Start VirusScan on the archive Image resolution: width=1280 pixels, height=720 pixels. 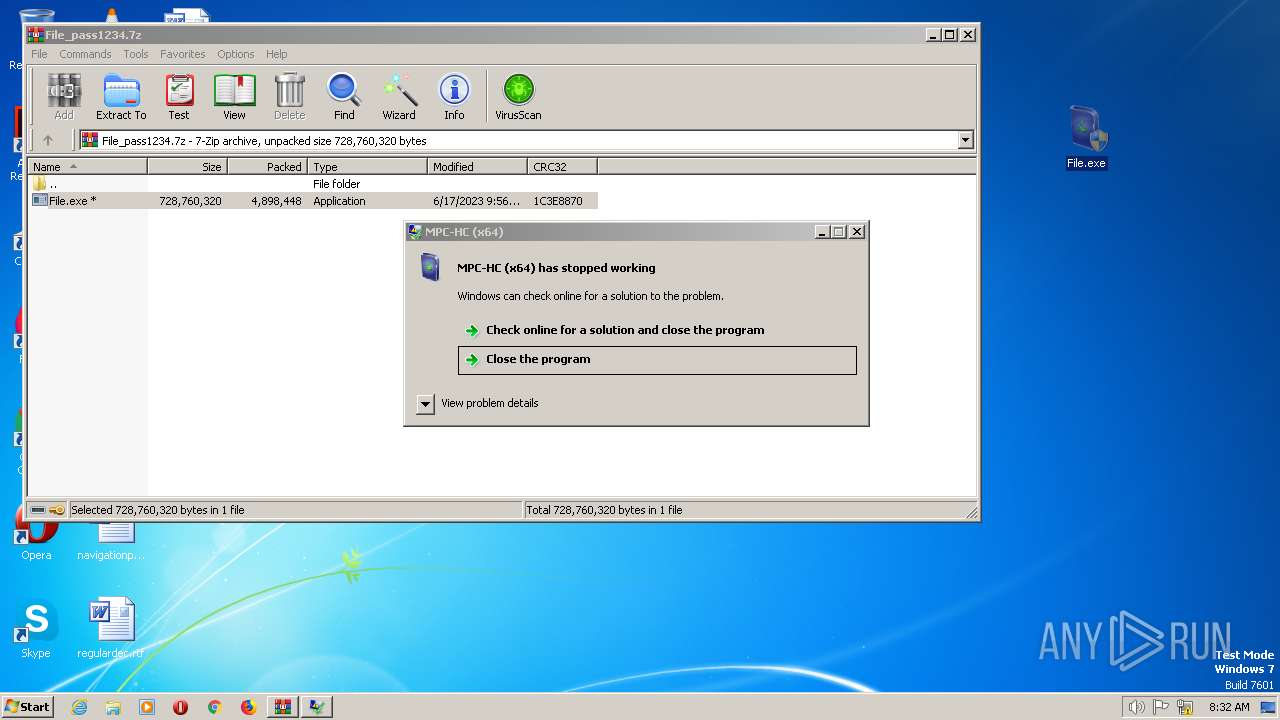tap(518, 97)
